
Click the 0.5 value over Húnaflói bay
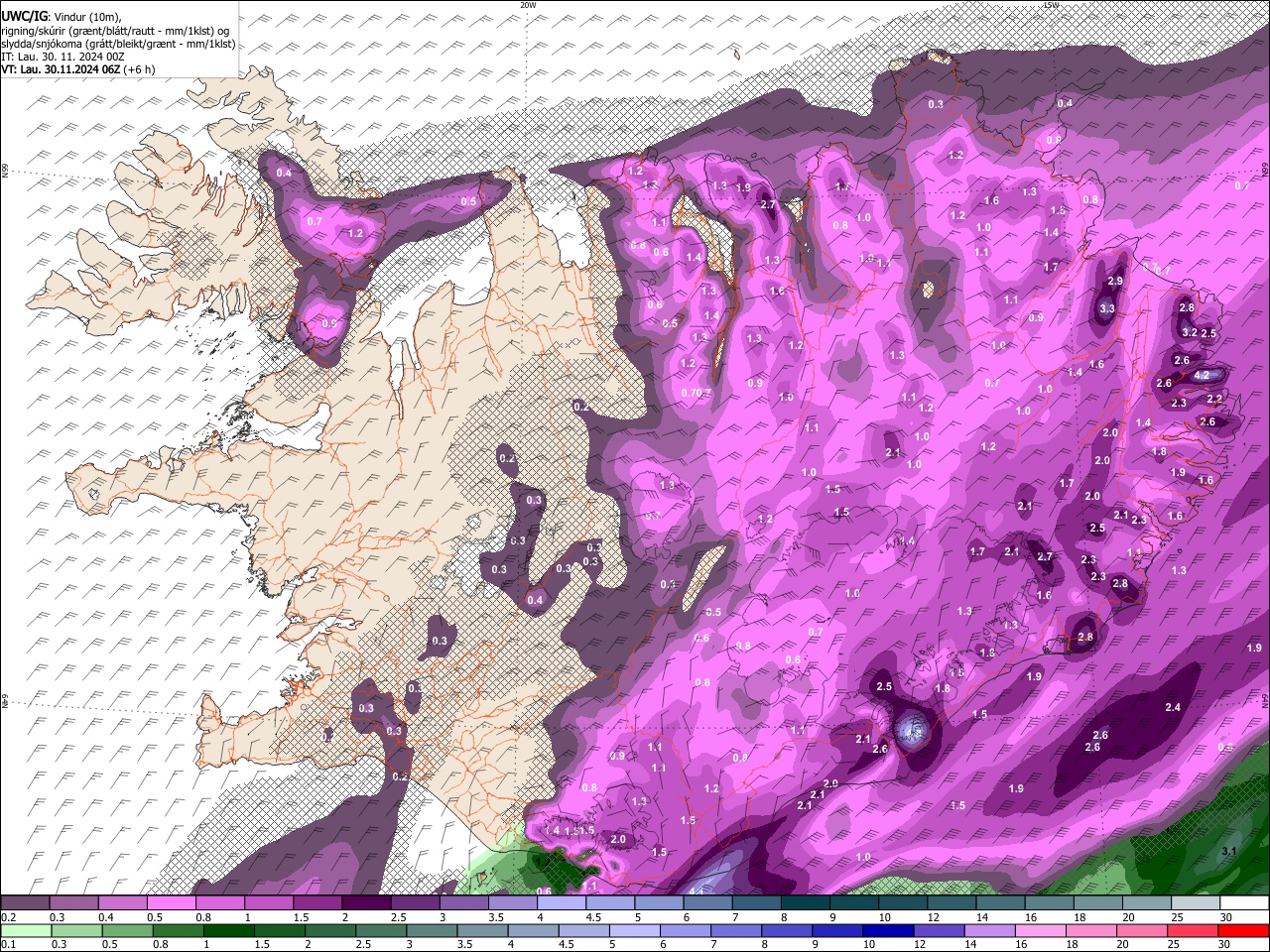469,202
